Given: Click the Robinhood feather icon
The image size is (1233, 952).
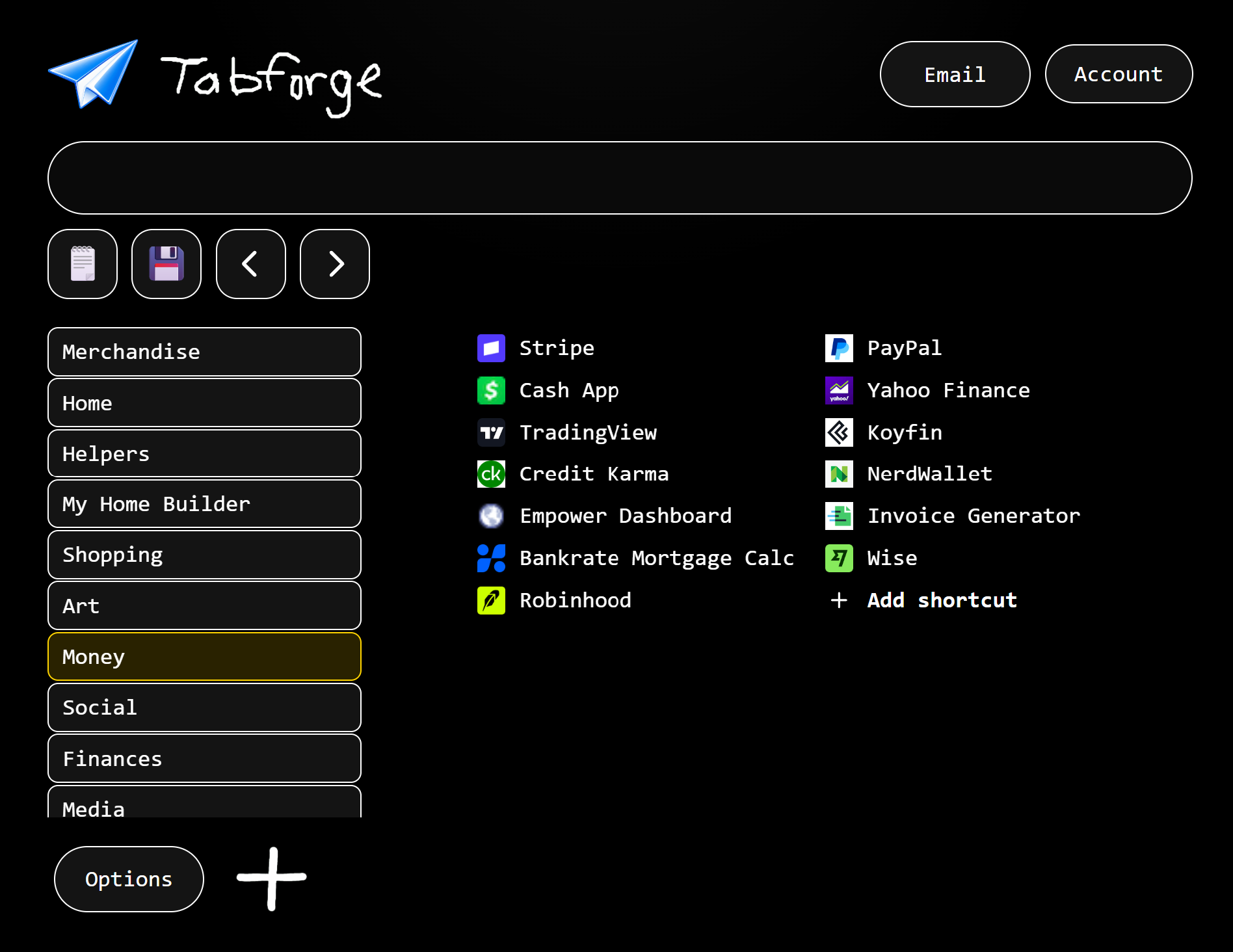Looking at the screenshot, I should tap(491, 600).
